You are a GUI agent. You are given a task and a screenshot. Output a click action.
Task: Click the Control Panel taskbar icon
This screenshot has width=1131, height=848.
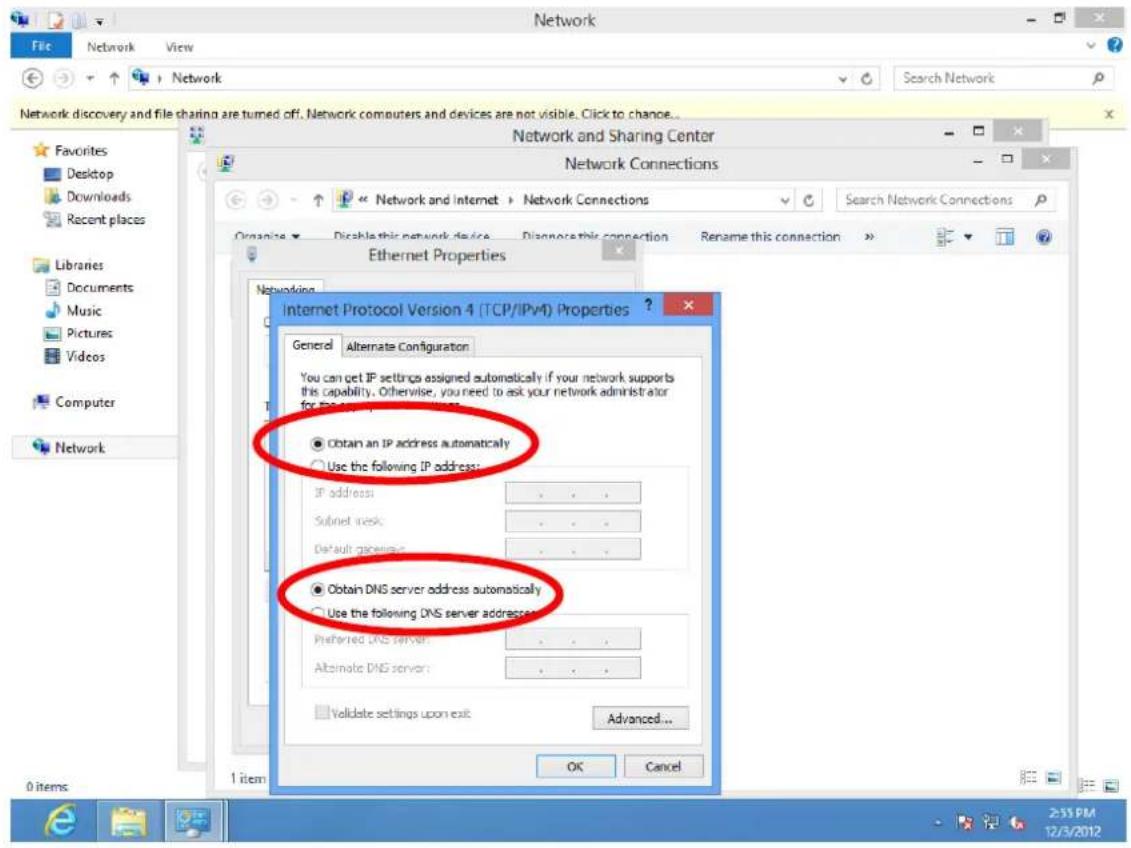coord(193,821)
